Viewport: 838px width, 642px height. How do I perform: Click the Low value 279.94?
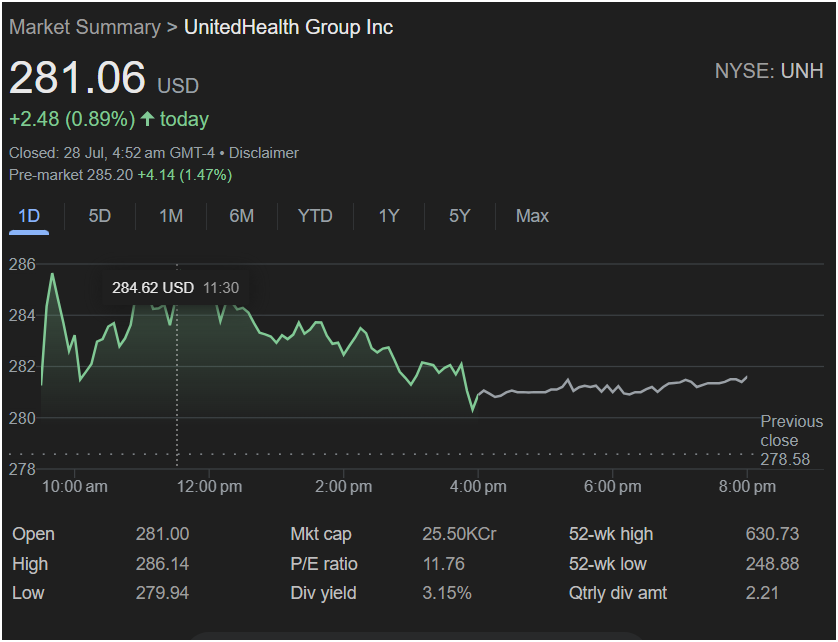(x=162, y=593)
